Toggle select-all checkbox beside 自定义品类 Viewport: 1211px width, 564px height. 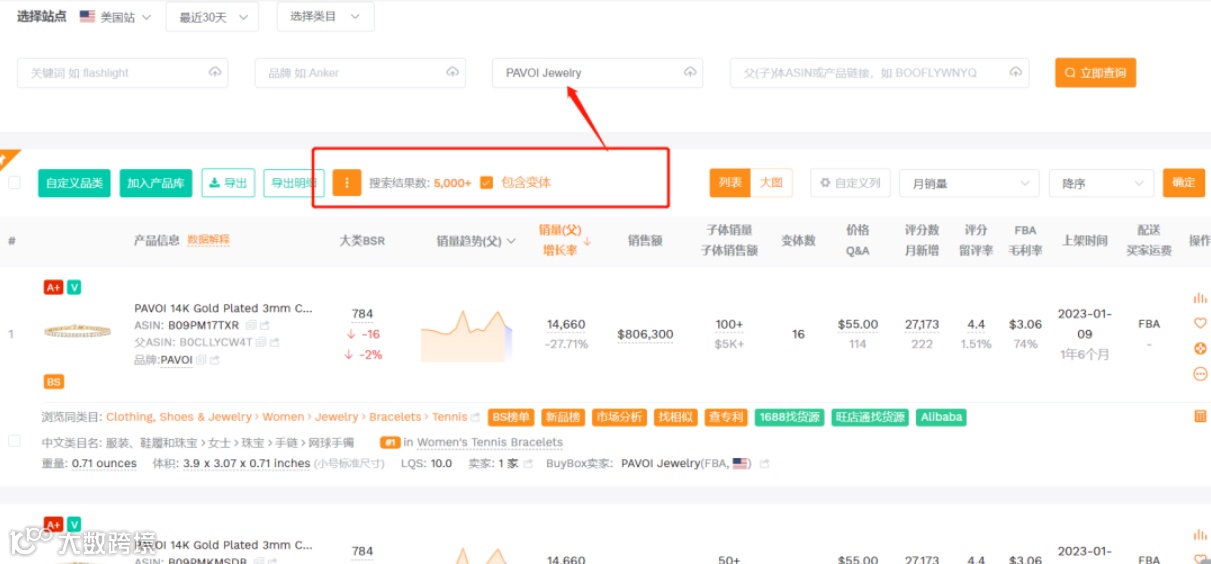14,183
